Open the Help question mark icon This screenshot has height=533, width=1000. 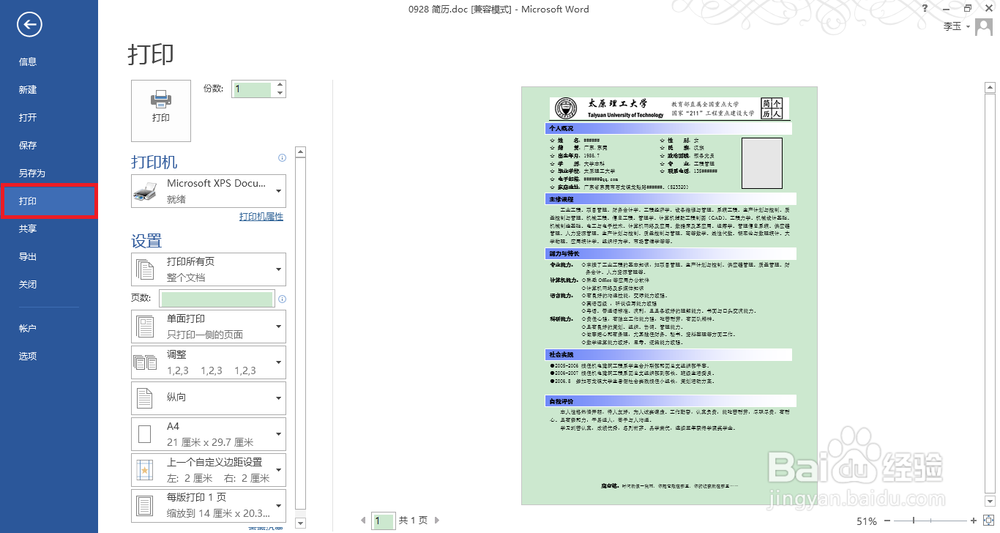[925, 9]
